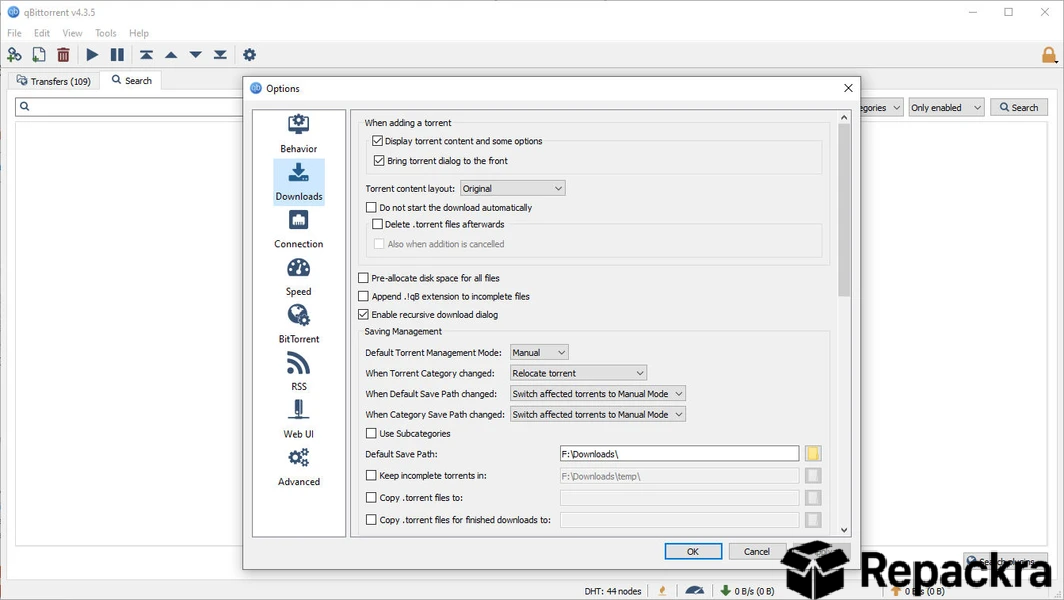Enable Use Subcategories checkbox
1064x600 pixels.
pyautogui.click(x=371, y=433)
